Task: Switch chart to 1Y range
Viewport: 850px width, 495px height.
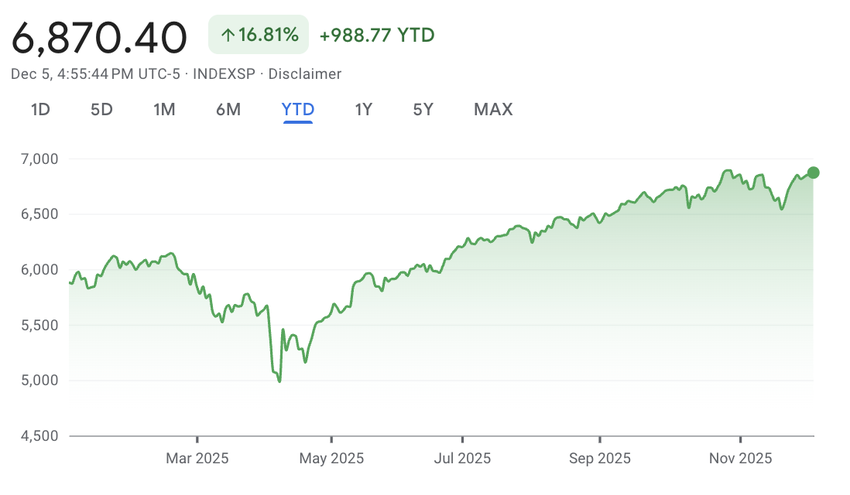Action: pos(363,109)
